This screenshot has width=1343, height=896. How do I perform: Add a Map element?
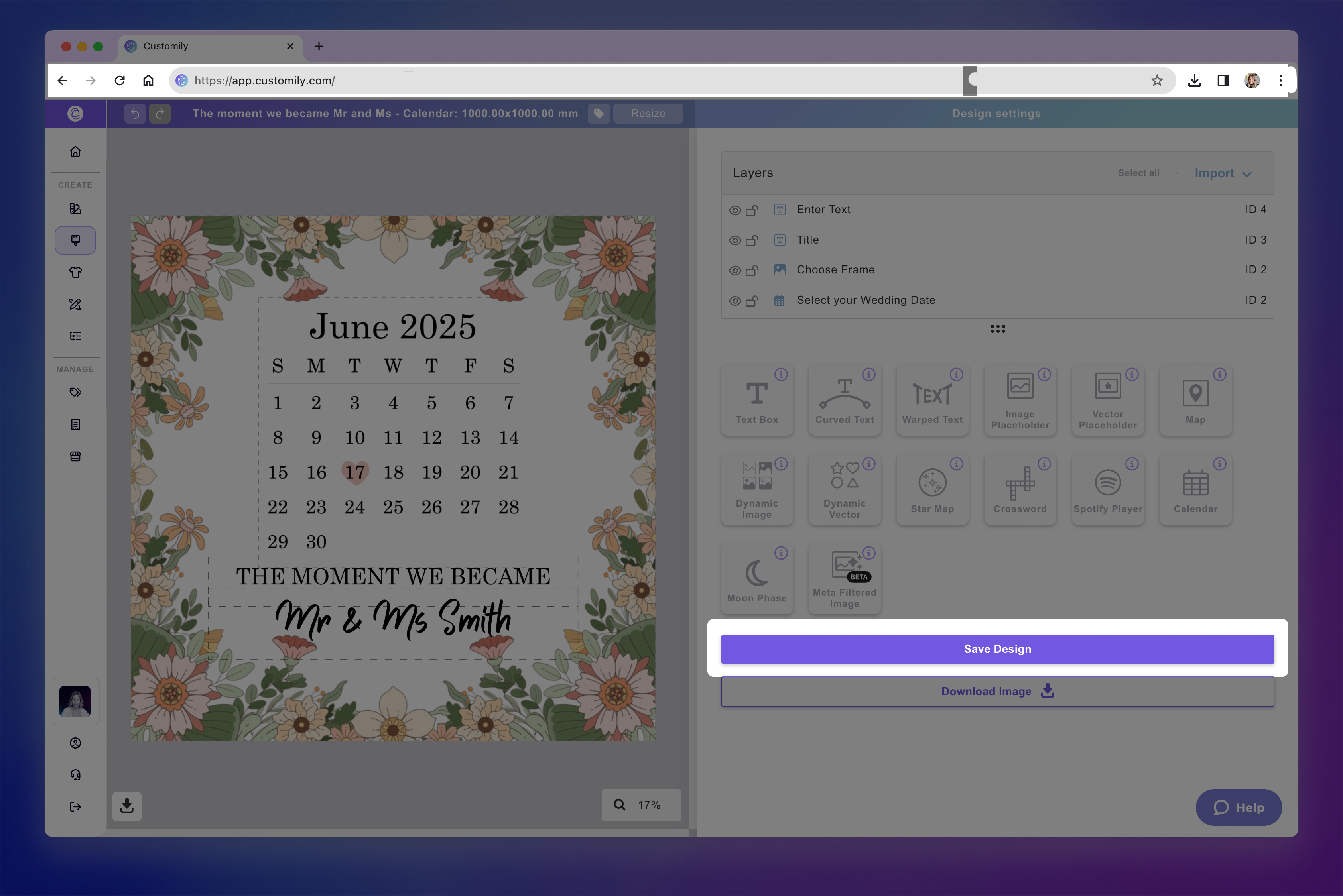pyautogui.click(x=1195, y=400)
